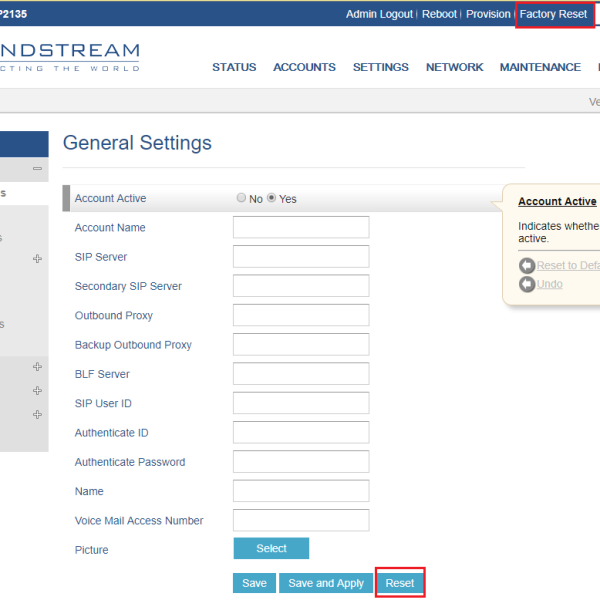Collapse the sidebar section with minus icon
The width and height of the screenshot is (600, 600).
pyautogui.click(x=37, y=169)
